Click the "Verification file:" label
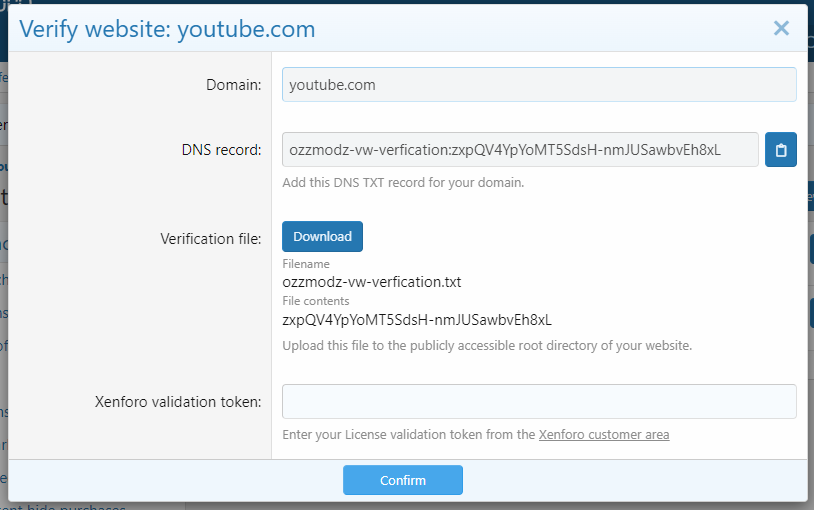 [x=211, y=238]
